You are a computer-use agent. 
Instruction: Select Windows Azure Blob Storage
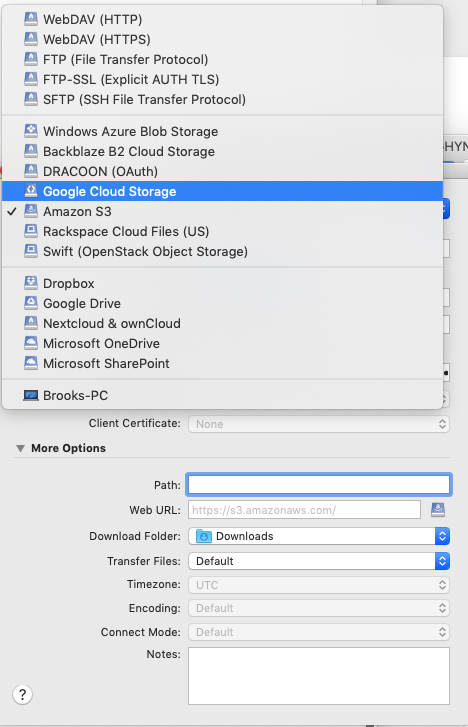(223, 131)
